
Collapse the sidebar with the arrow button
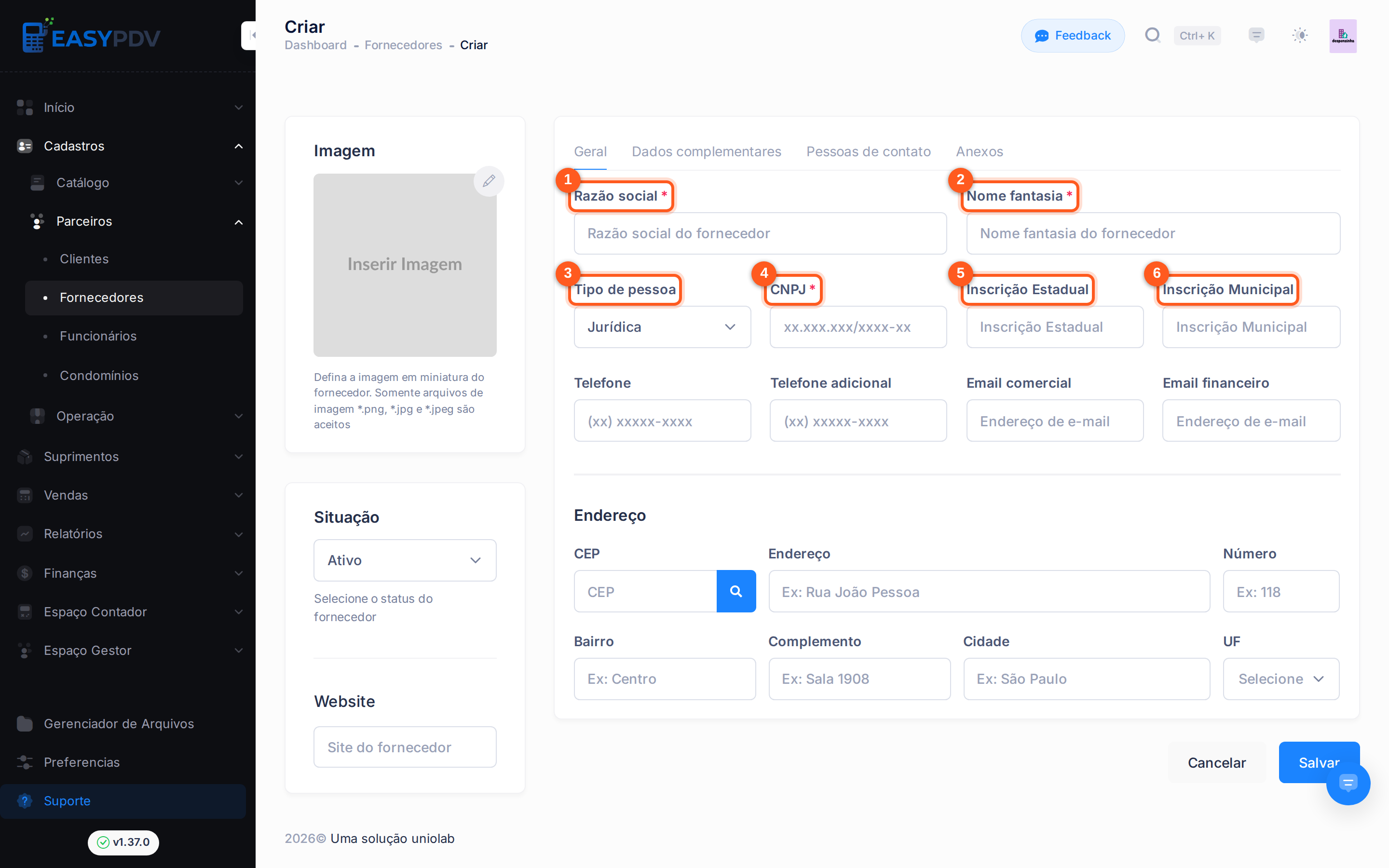(249, 36)
